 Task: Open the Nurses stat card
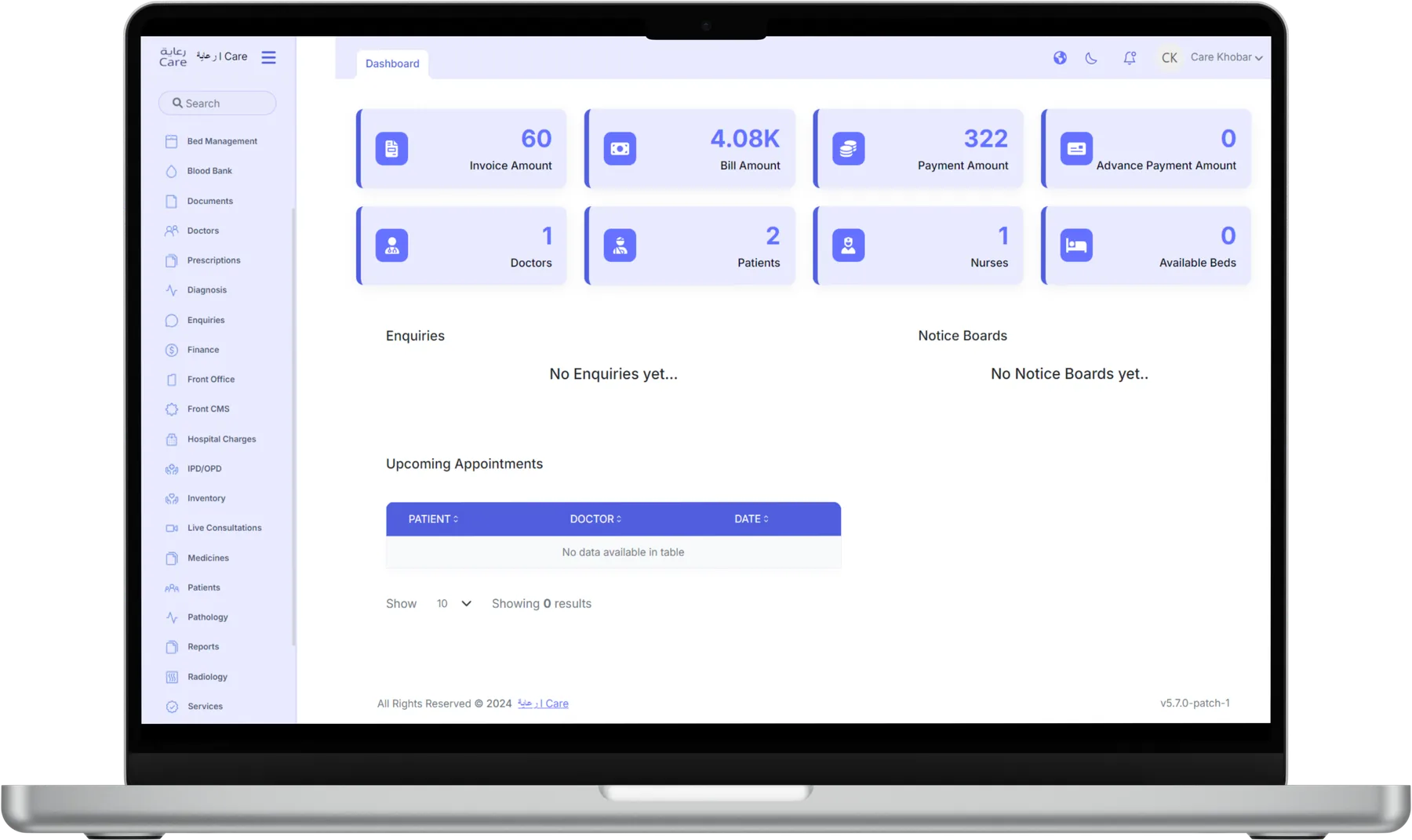click(918, 245)
